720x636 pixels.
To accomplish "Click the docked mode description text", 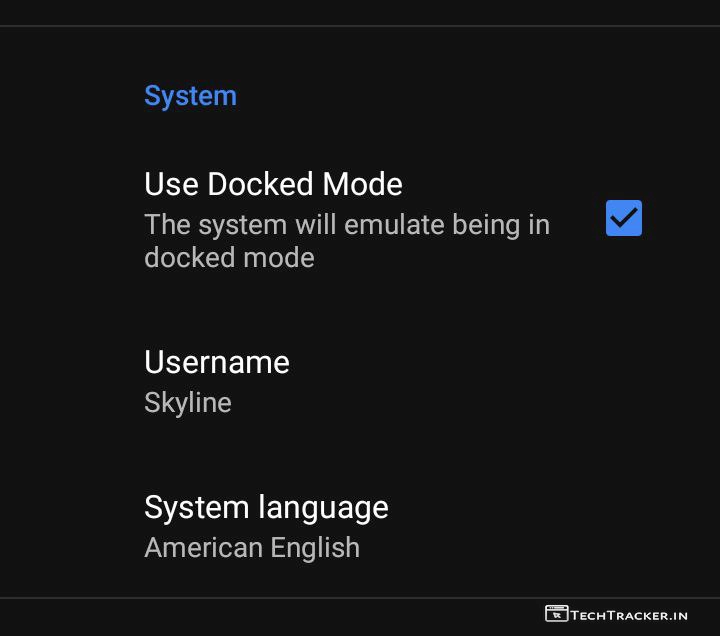I will click(346, 241).
